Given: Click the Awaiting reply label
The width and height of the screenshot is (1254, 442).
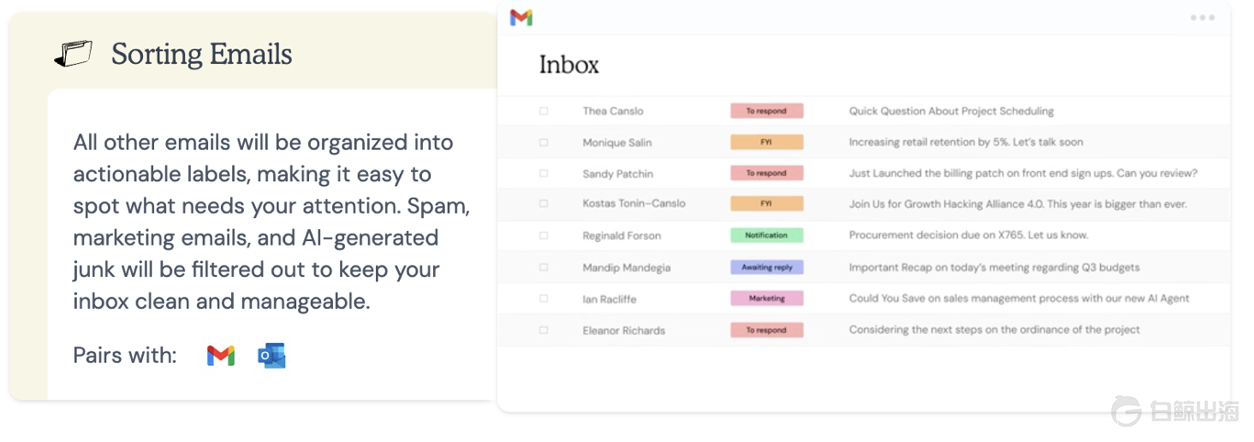Looking at the screenshot, I should pyautogui.click(x=766, y=268).
